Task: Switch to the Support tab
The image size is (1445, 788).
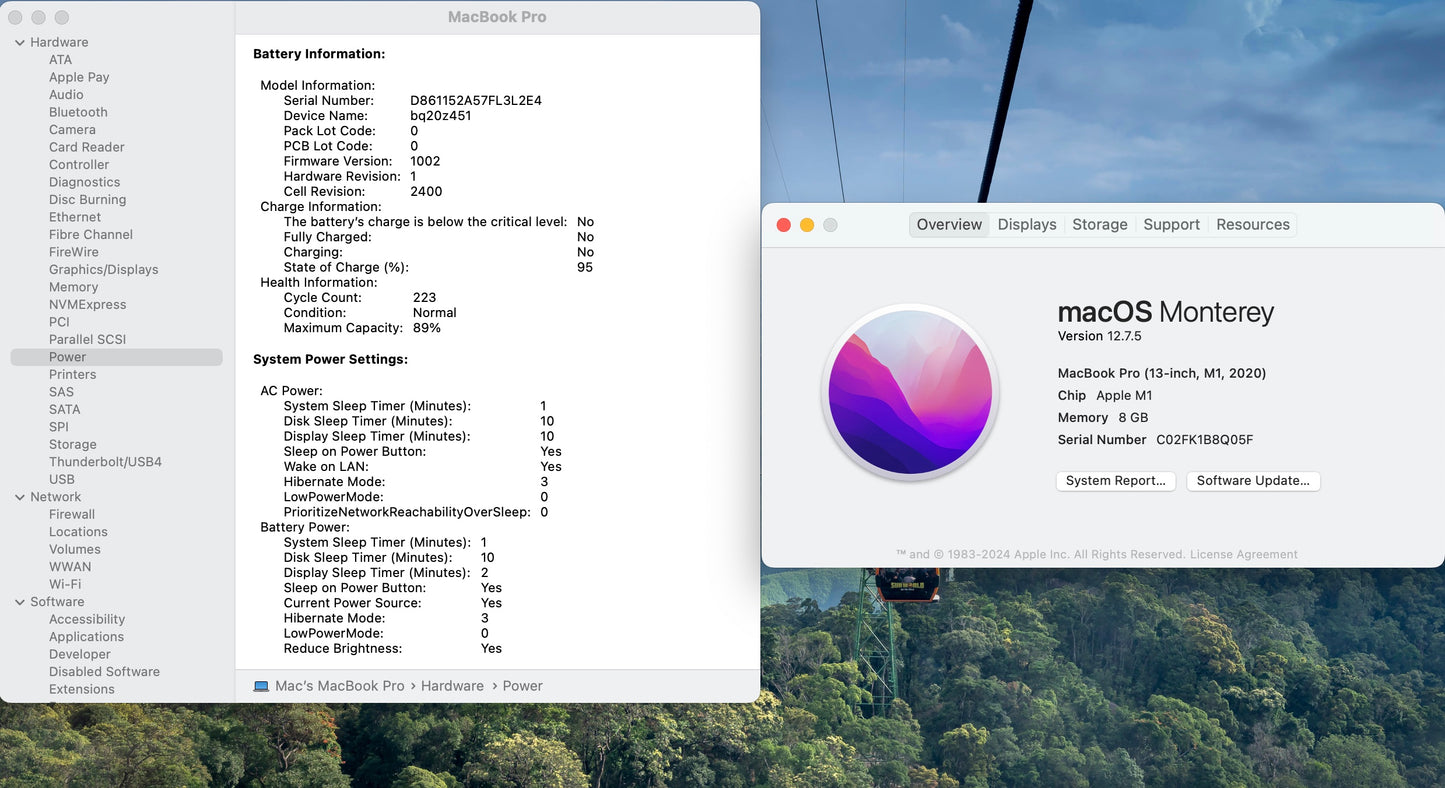Action: pyautogui.click(x=1171, y=225)
